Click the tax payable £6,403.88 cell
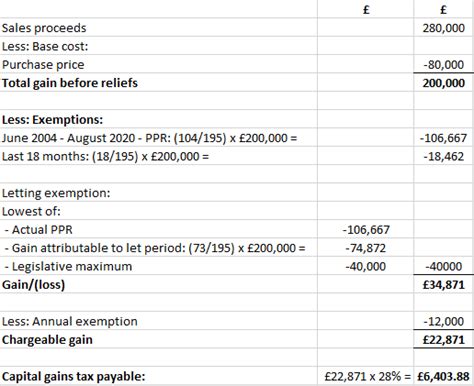474x386 pixels. click(444, 376)
